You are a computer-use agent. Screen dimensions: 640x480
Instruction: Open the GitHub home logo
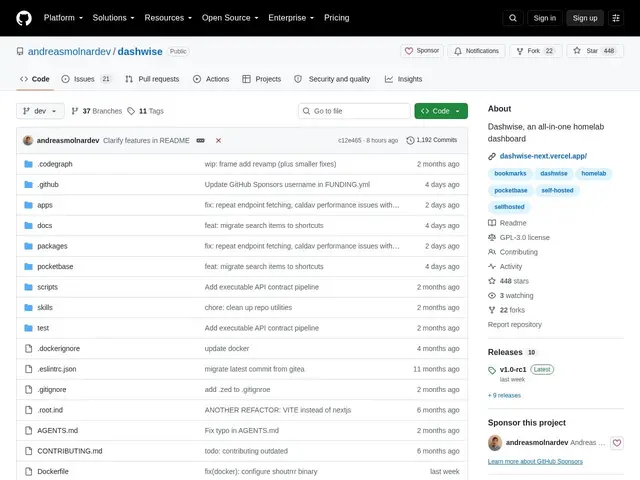pos(24,18)
